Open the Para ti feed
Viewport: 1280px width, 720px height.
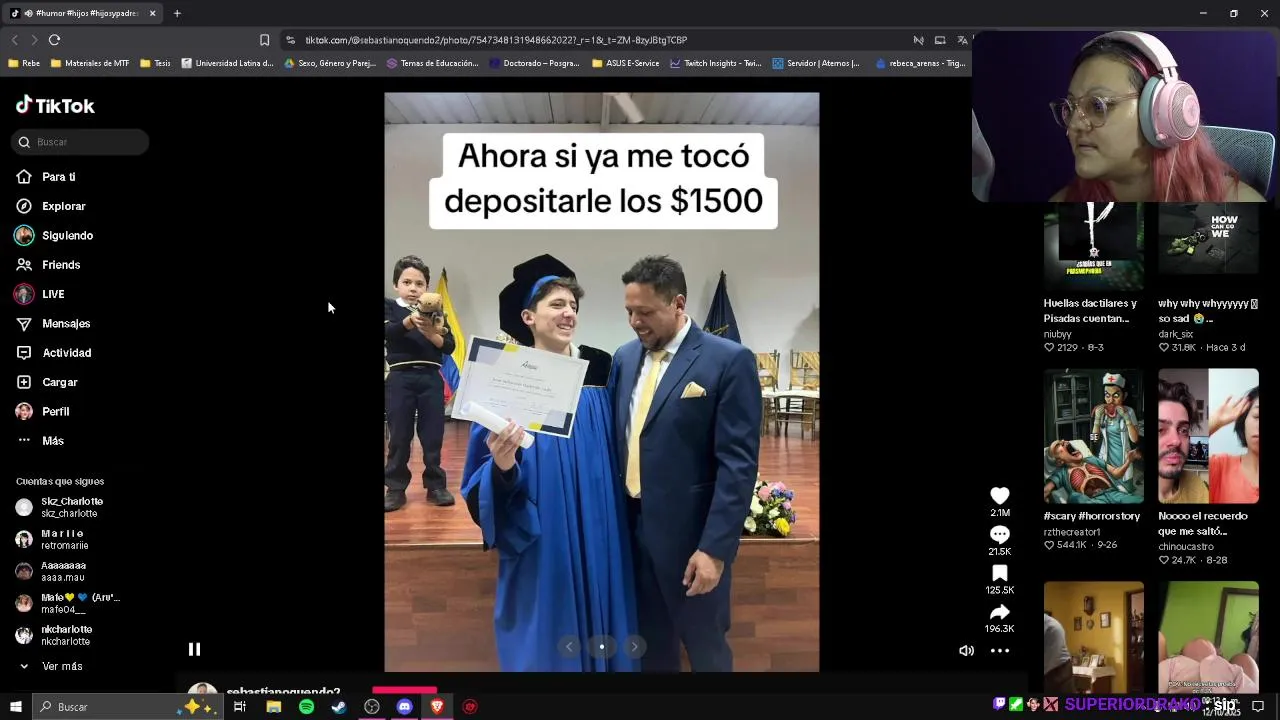(x=59, y=177)
